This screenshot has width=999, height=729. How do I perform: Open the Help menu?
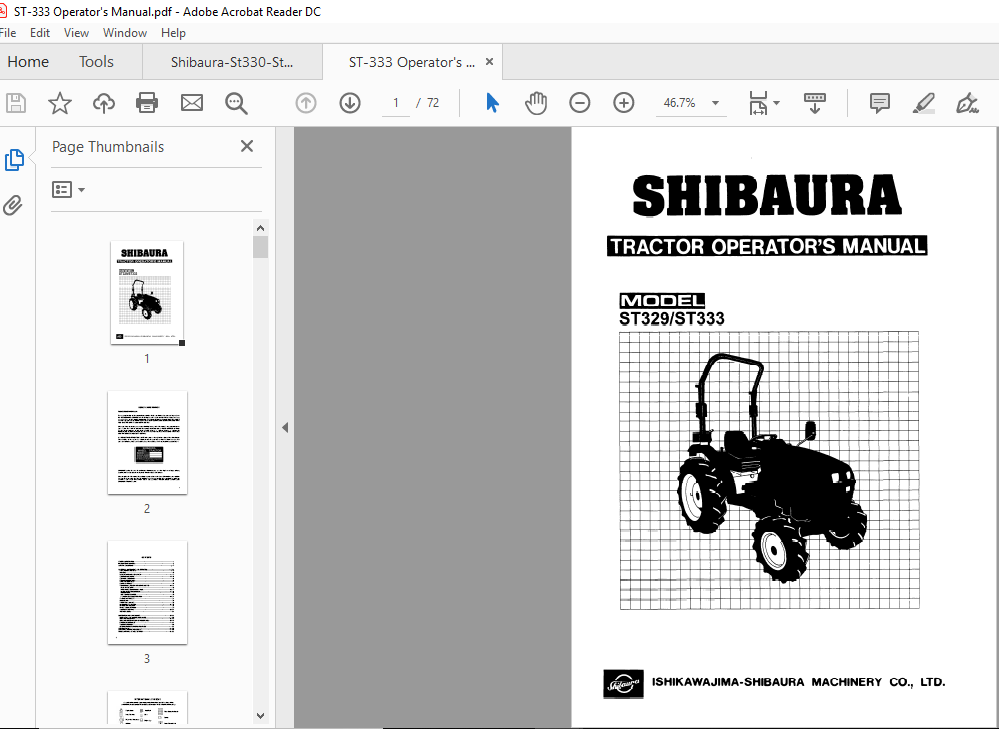pyautogui.click(x=173, y=32)
